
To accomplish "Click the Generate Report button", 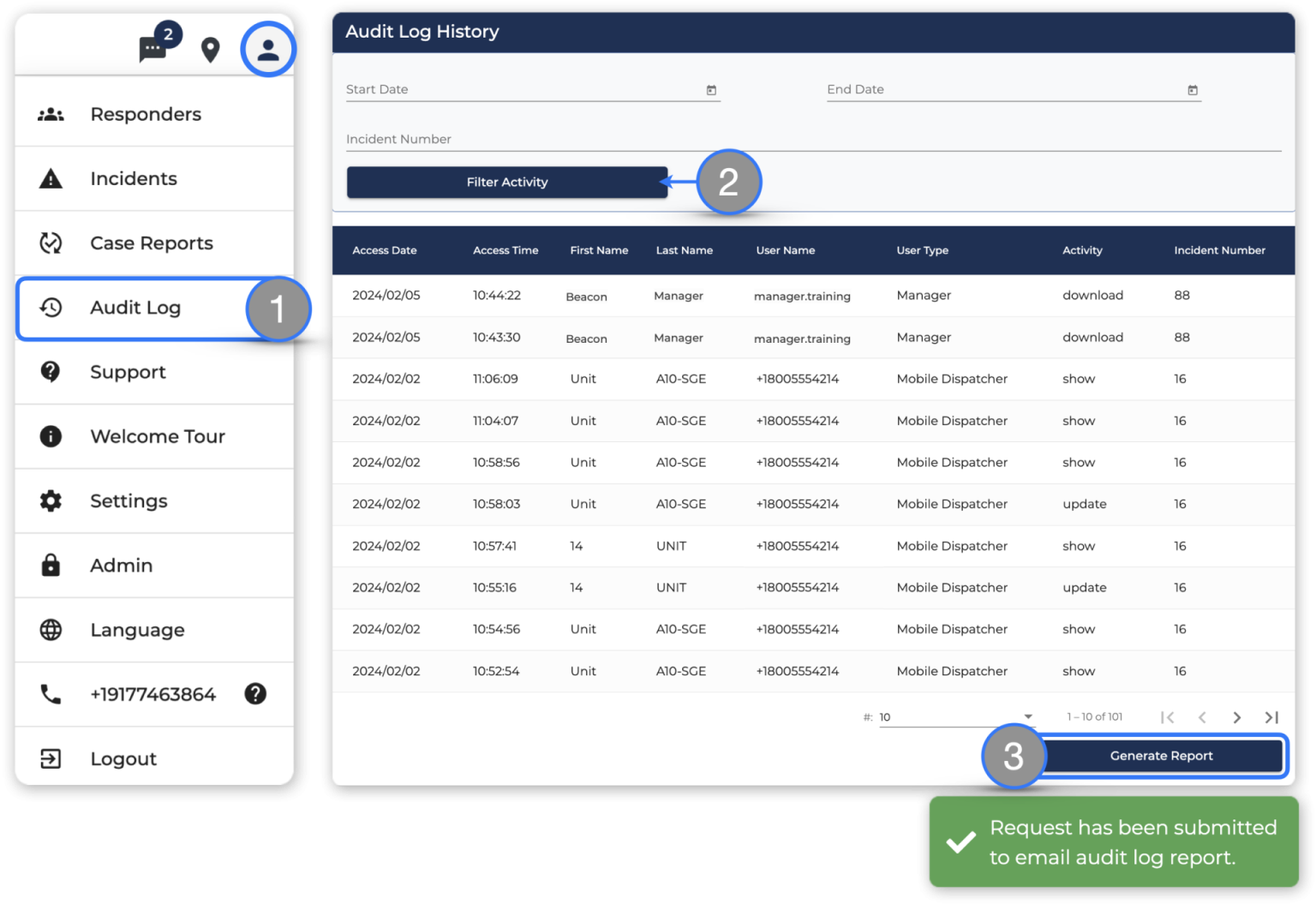I will 1161,755.
